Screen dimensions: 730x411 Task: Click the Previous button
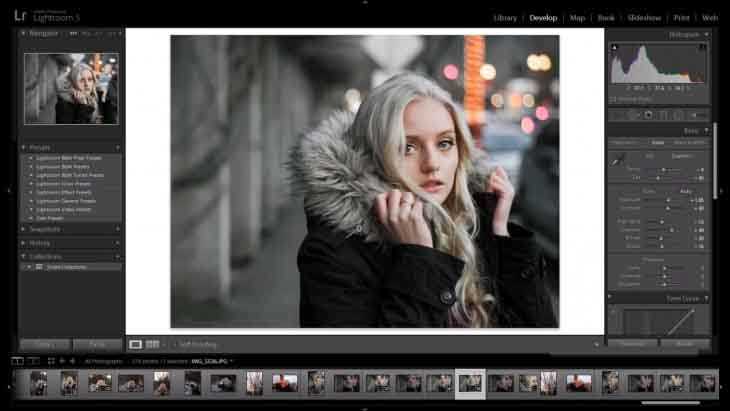pos(632,343)
